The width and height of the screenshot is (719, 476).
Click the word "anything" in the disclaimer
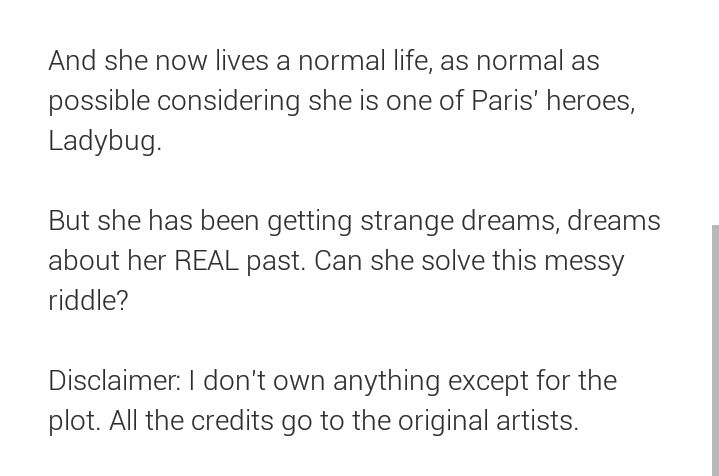click(386, 382)
